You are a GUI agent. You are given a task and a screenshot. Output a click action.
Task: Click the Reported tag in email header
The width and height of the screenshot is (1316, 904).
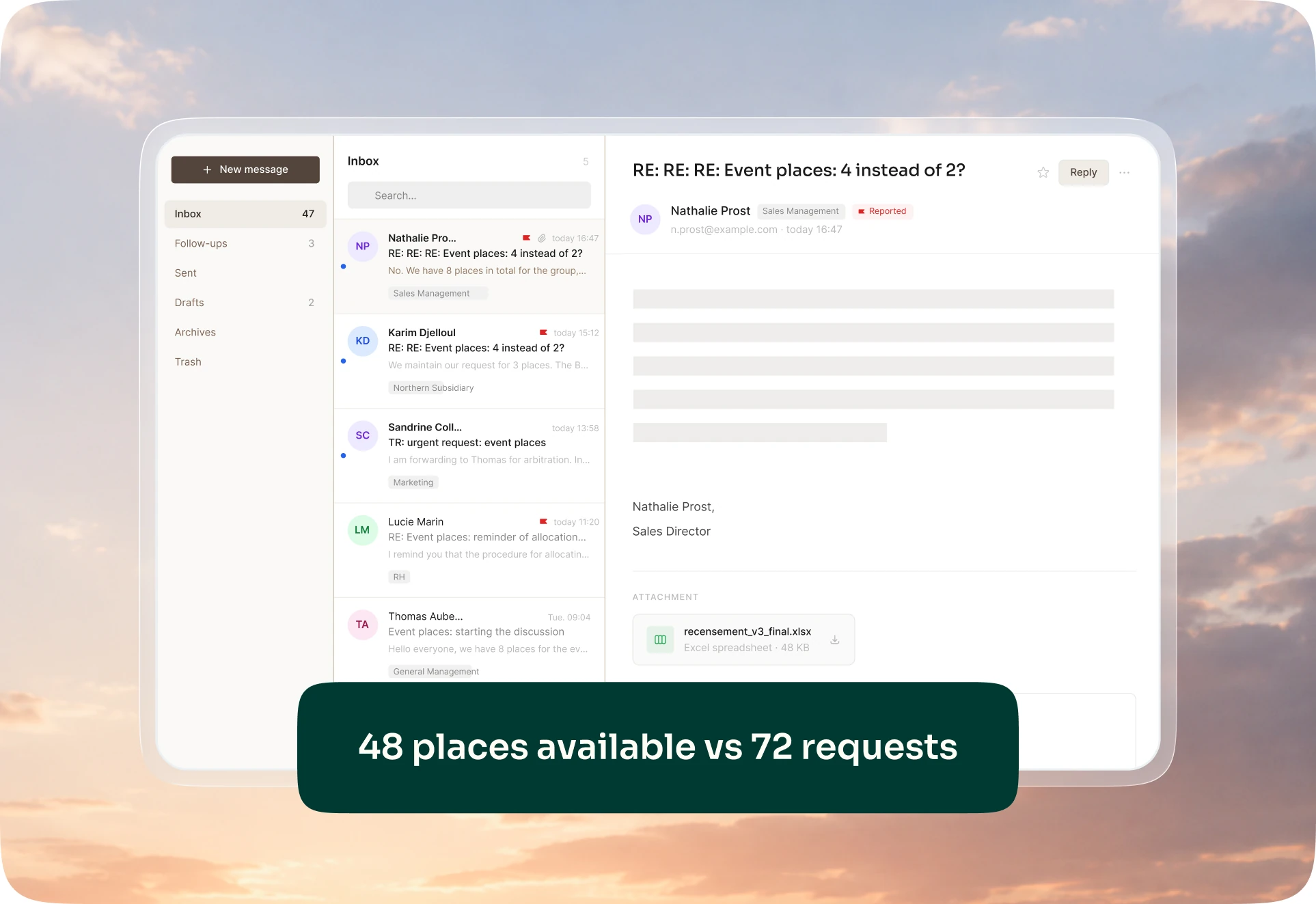click(x=882, y=211)
